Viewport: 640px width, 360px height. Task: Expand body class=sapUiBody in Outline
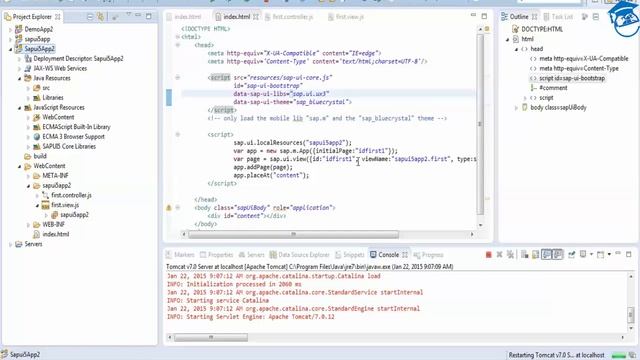516,108
